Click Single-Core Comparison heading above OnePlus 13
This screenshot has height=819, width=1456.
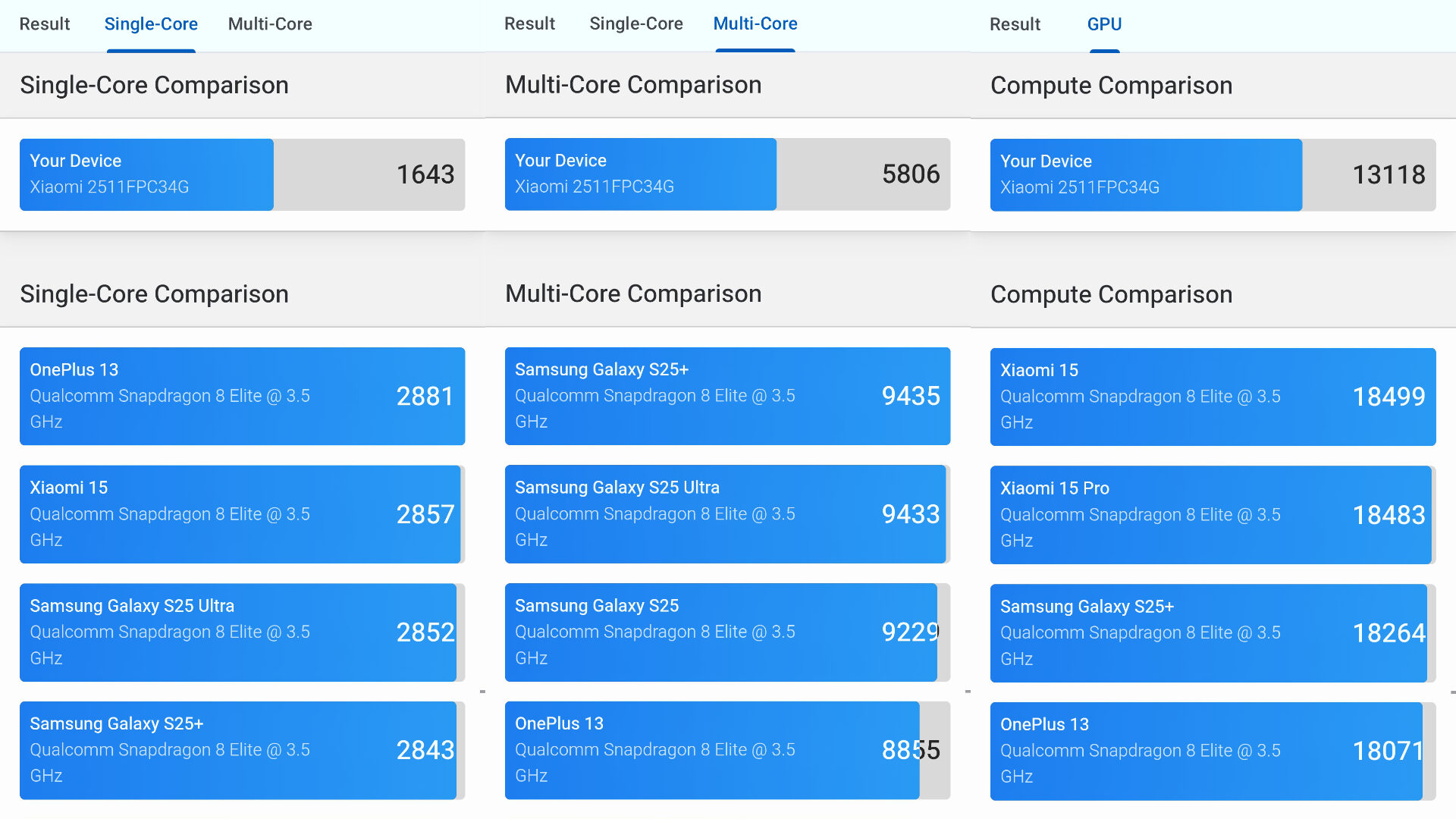point(154,293)
